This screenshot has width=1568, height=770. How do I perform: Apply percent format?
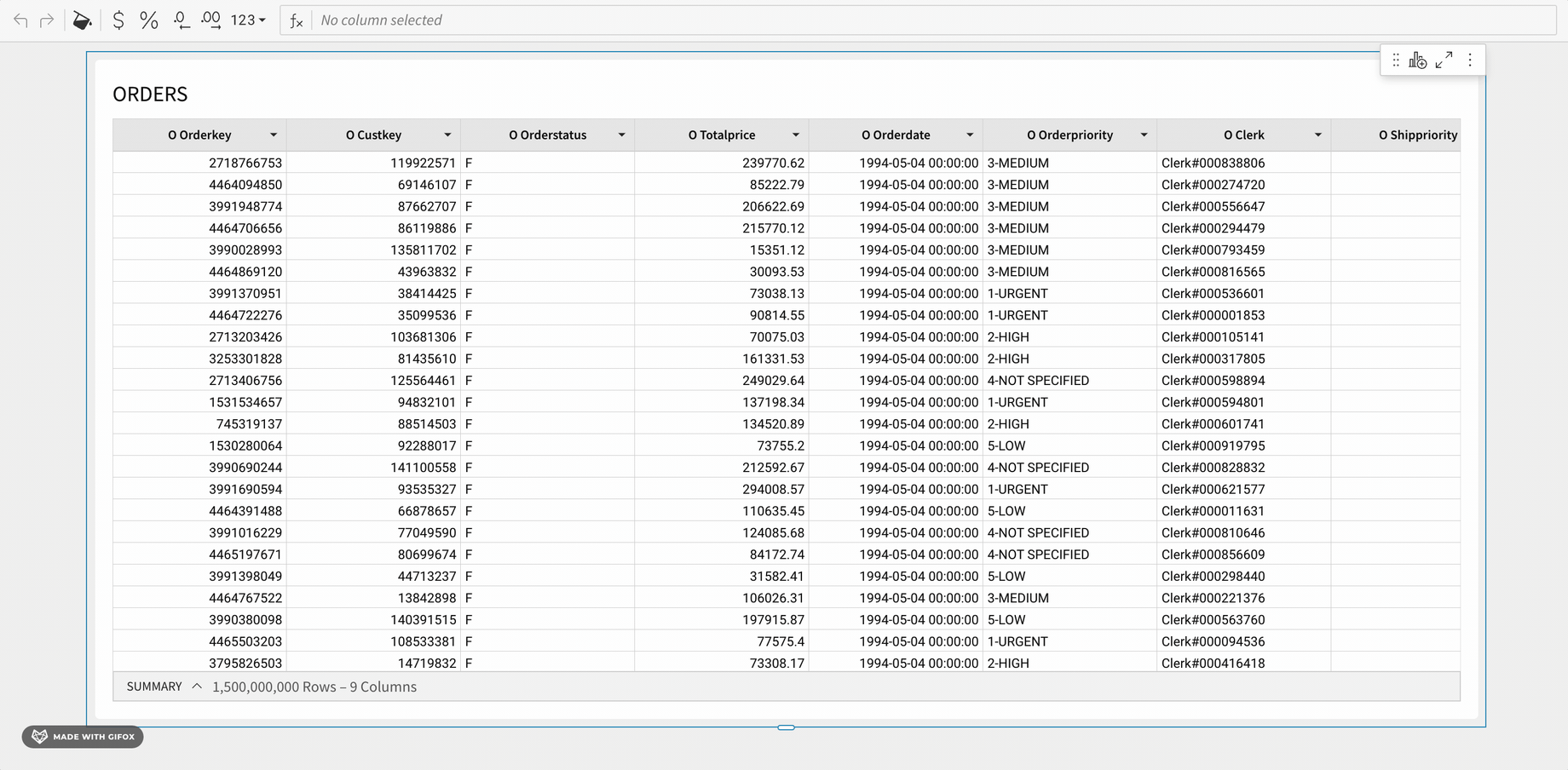pyautogui.click(x=149, y=20)
